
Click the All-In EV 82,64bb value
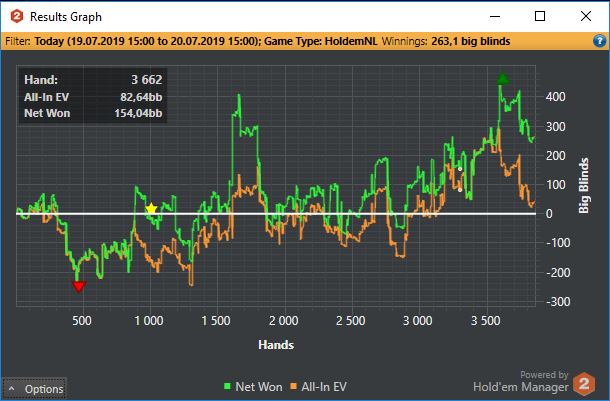click(x=141, y=97)
